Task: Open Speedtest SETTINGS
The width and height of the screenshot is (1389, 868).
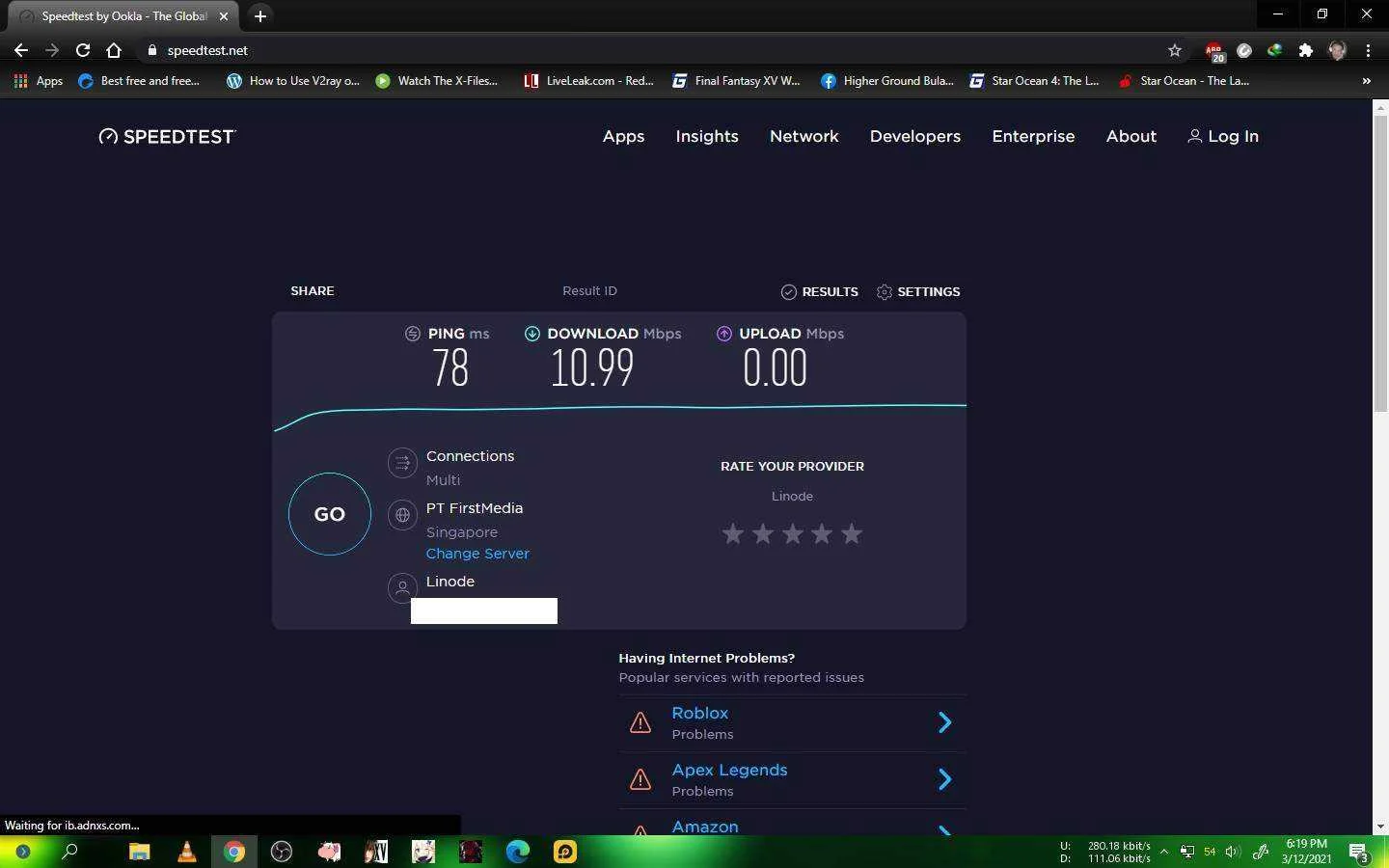Action: click(x=918, y=291)
